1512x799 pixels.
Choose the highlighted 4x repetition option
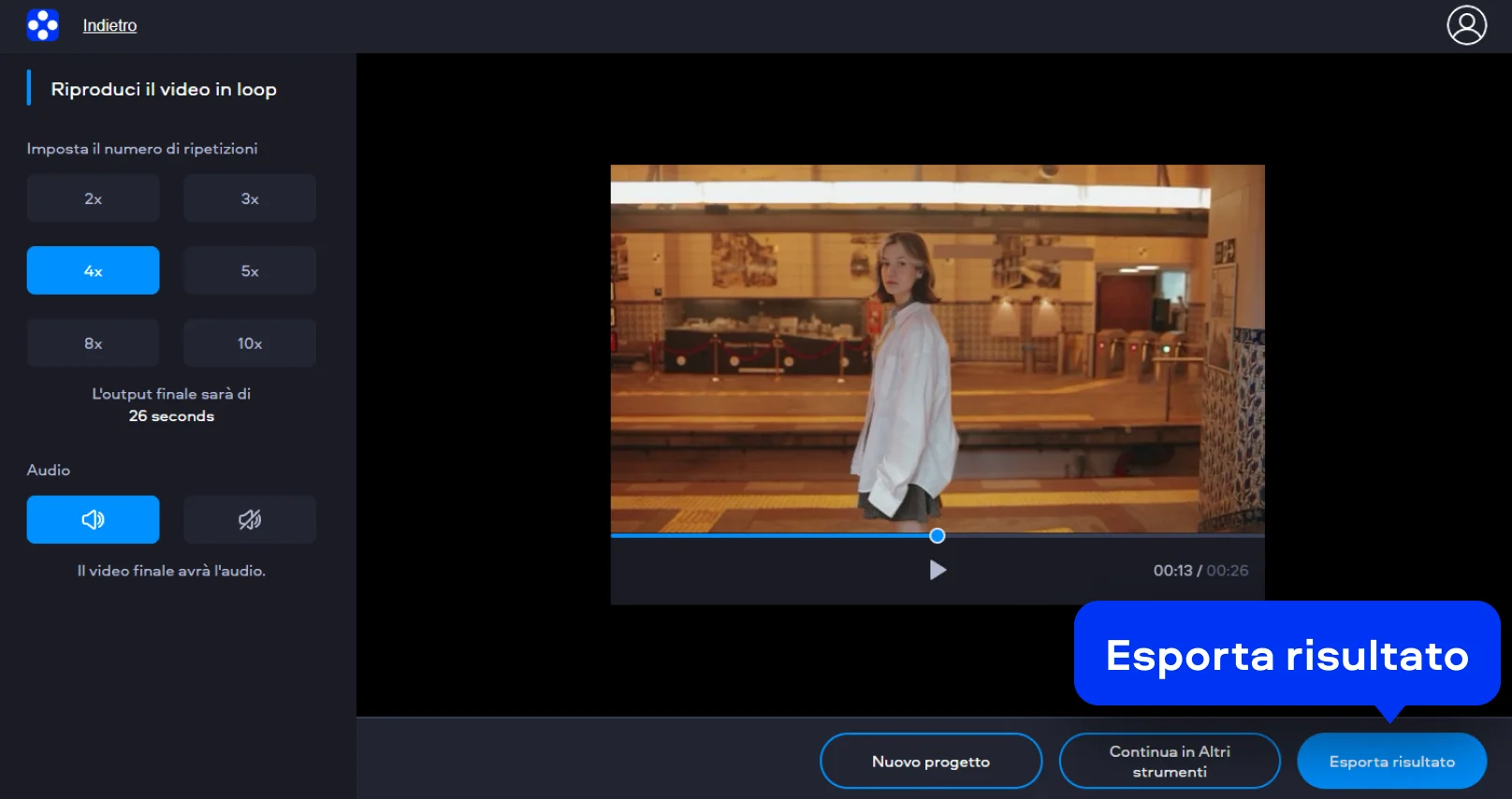click(93, 270)
